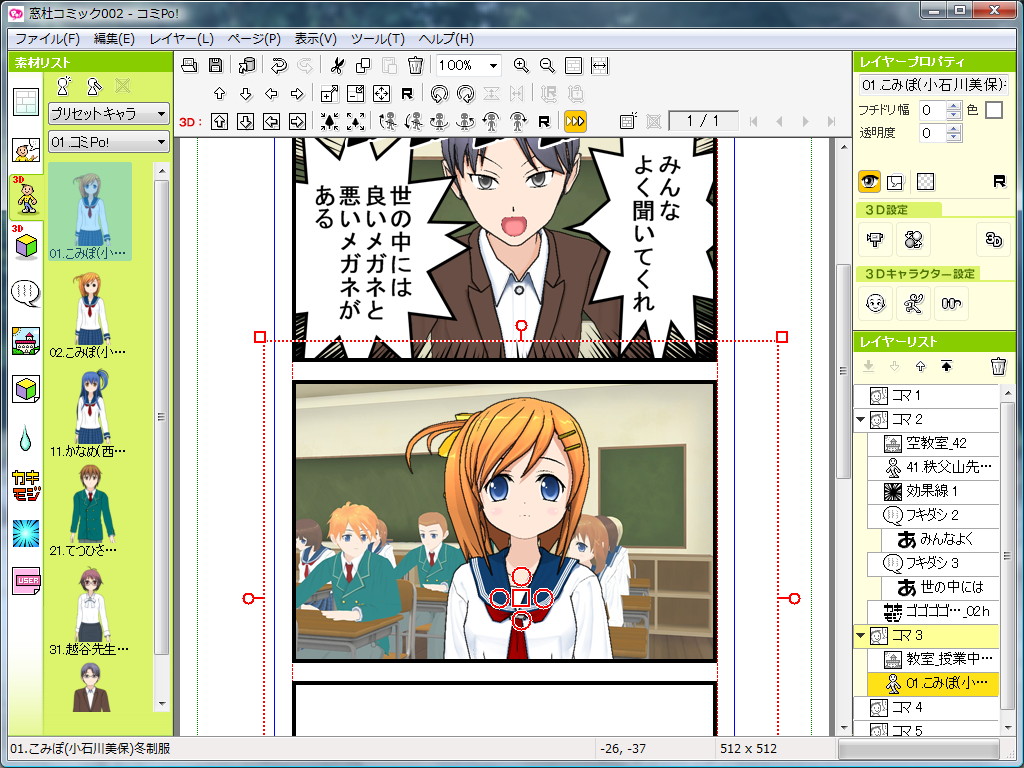The width and height of the screenshot is (1024, 768).
Task: Zoom 3D camera closer to character
Action: click(330, 121)
